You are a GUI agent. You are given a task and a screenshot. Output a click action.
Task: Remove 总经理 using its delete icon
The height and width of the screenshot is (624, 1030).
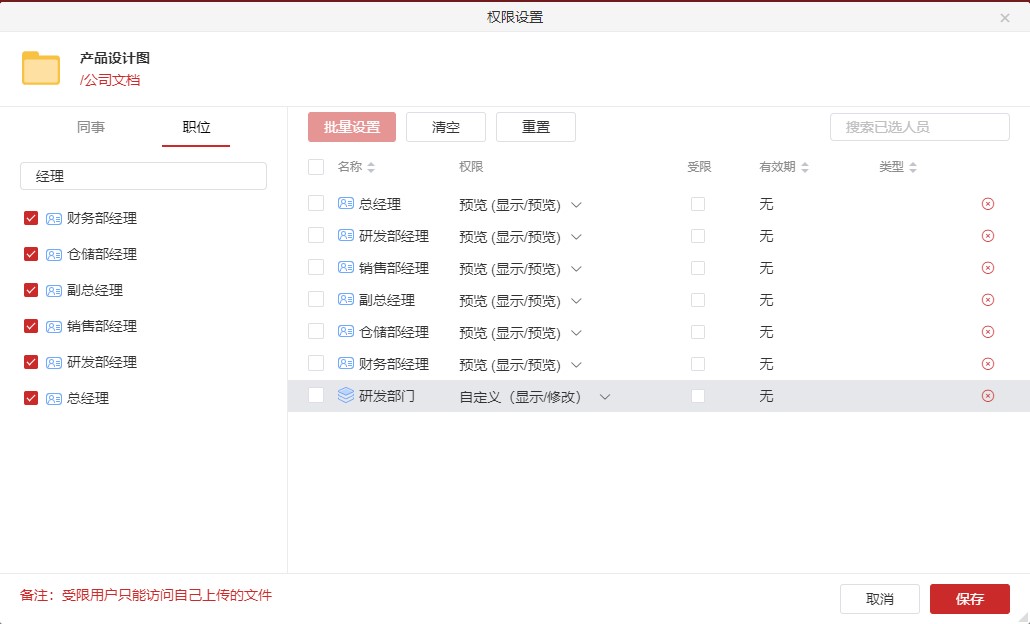pyautogui.click(x=988, y=204)
